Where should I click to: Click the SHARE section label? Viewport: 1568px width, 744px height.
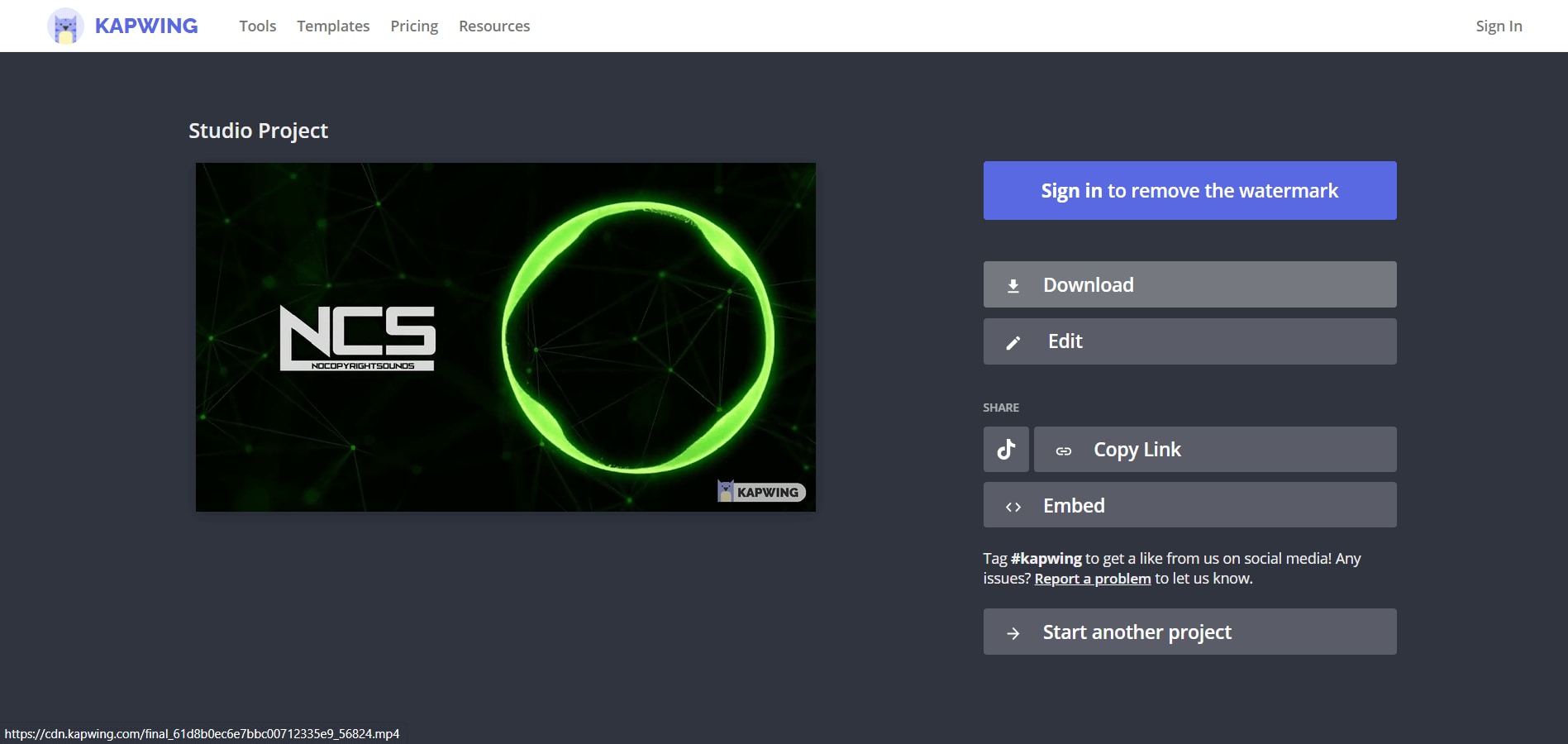(x=1001, y=408)
